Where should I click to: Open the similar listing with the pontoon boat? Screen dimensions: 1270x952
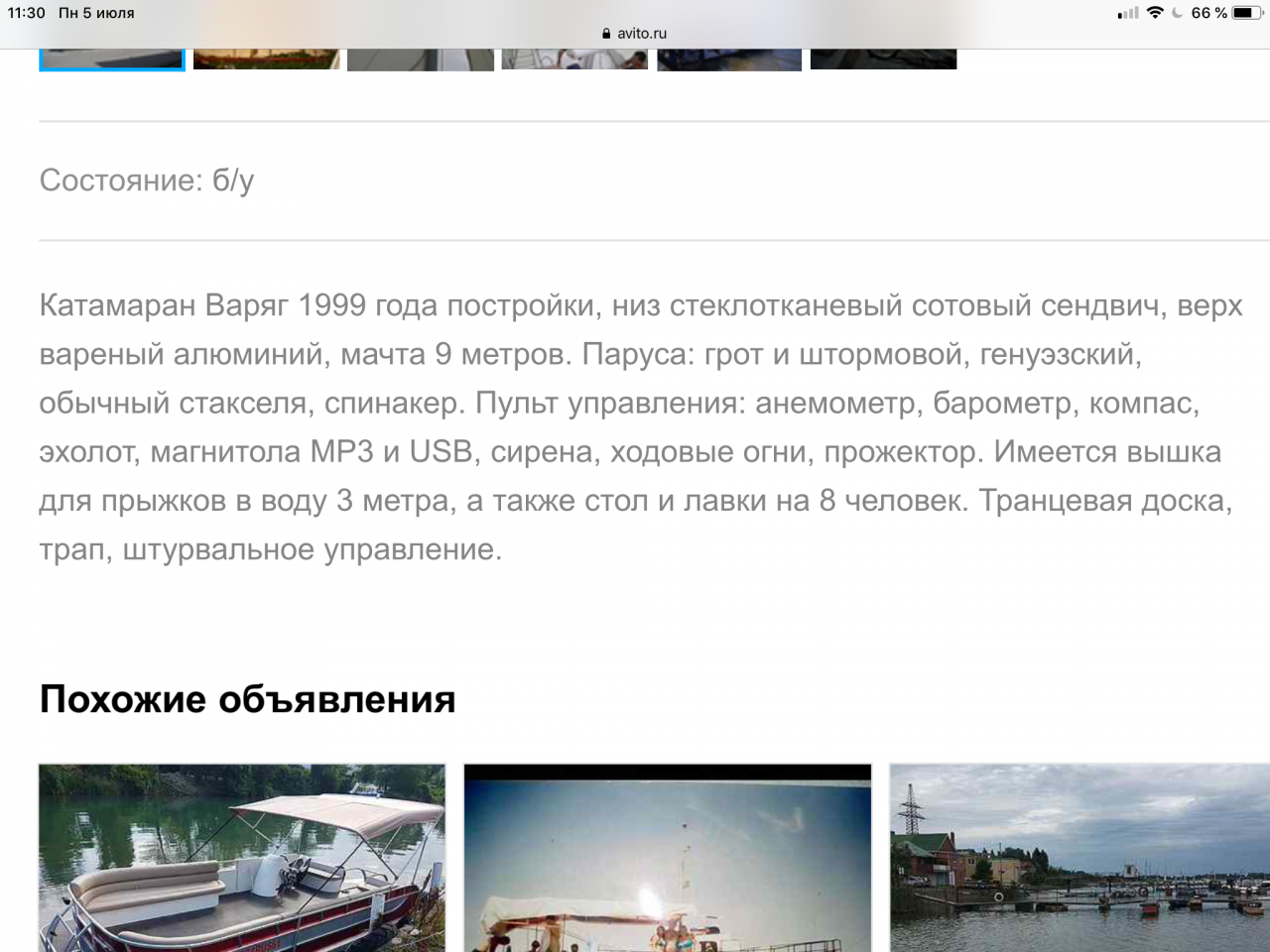pos(242,858)
